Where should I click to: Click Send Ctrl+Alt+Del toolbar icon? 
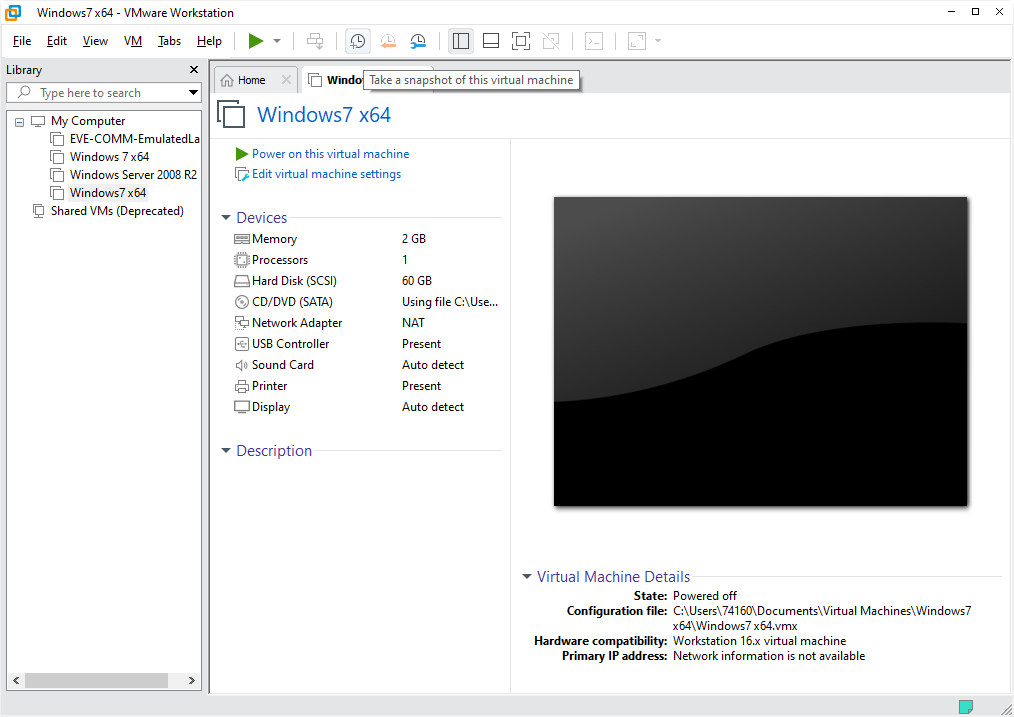click(x=315, y=41)
